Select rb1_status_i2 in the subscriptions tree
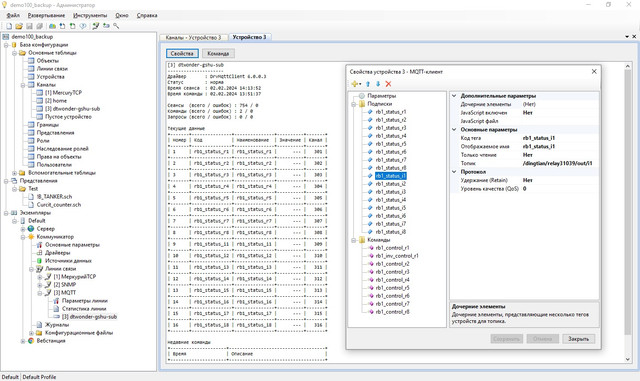Viewport: 640px width, 381px height. pos(391,184)
